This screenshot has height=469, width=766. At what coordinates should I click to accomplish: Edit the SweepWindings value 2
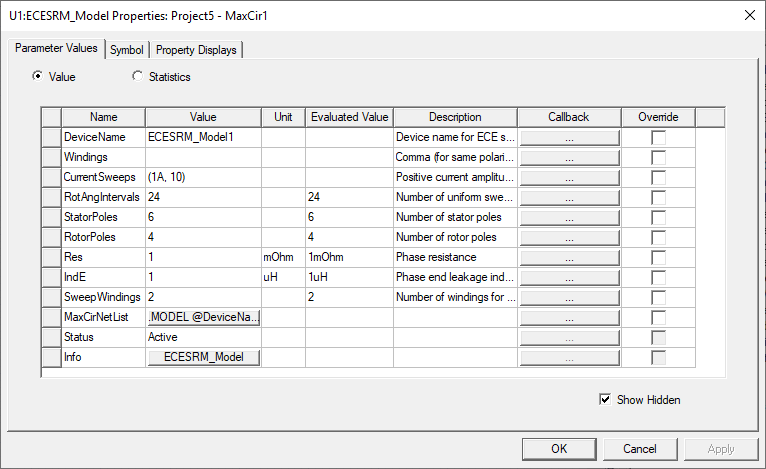(x=203, y=298)
